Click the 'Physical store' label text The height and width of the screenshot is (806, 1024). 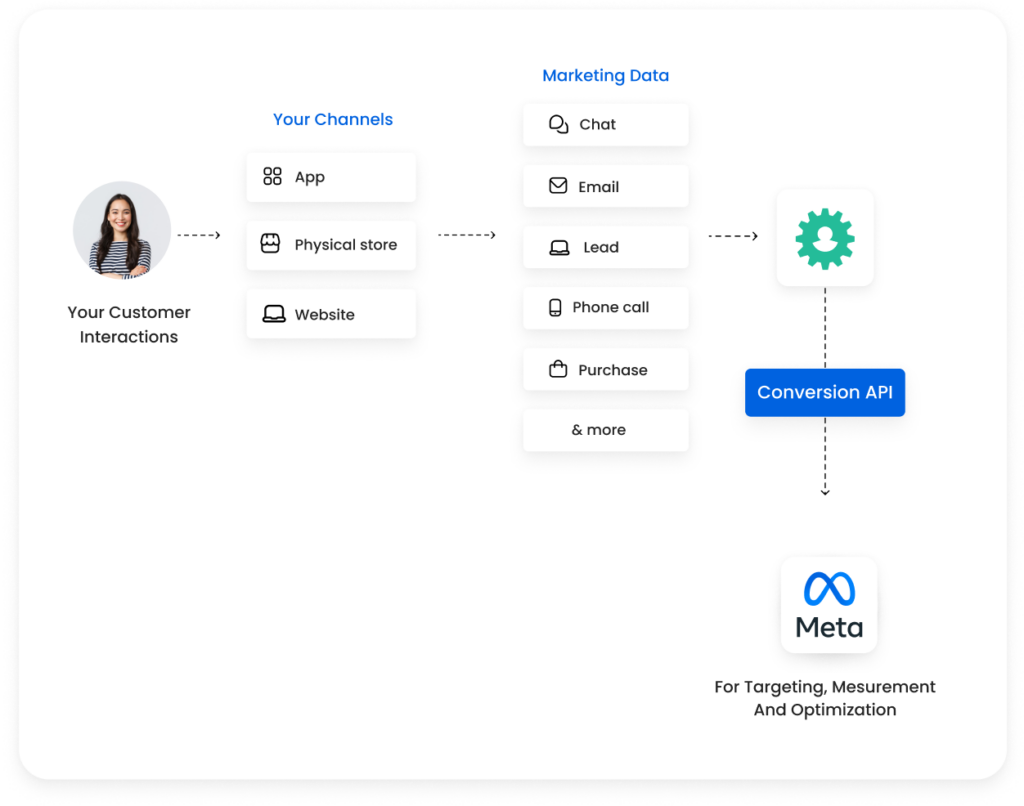345,244
